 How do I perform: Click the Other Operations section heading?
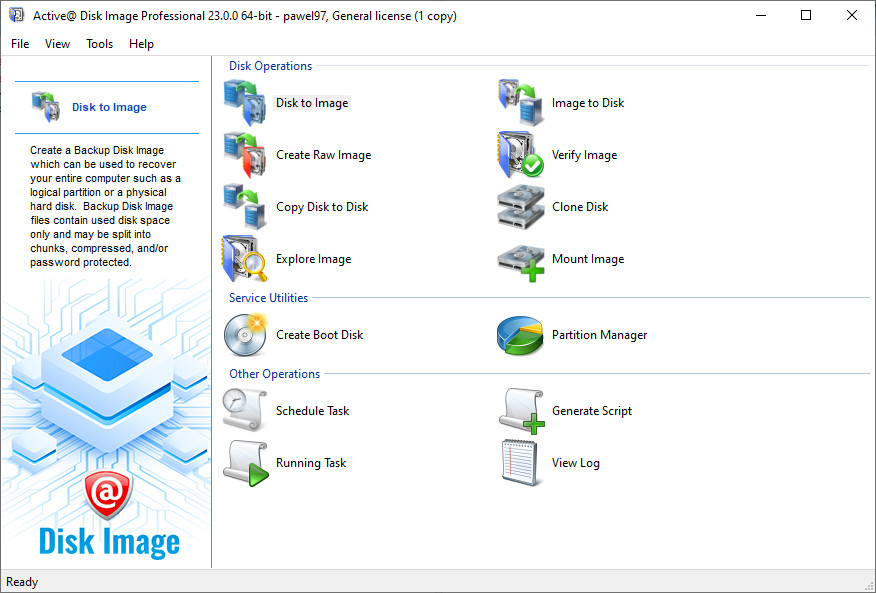click(x=274, y=374)
